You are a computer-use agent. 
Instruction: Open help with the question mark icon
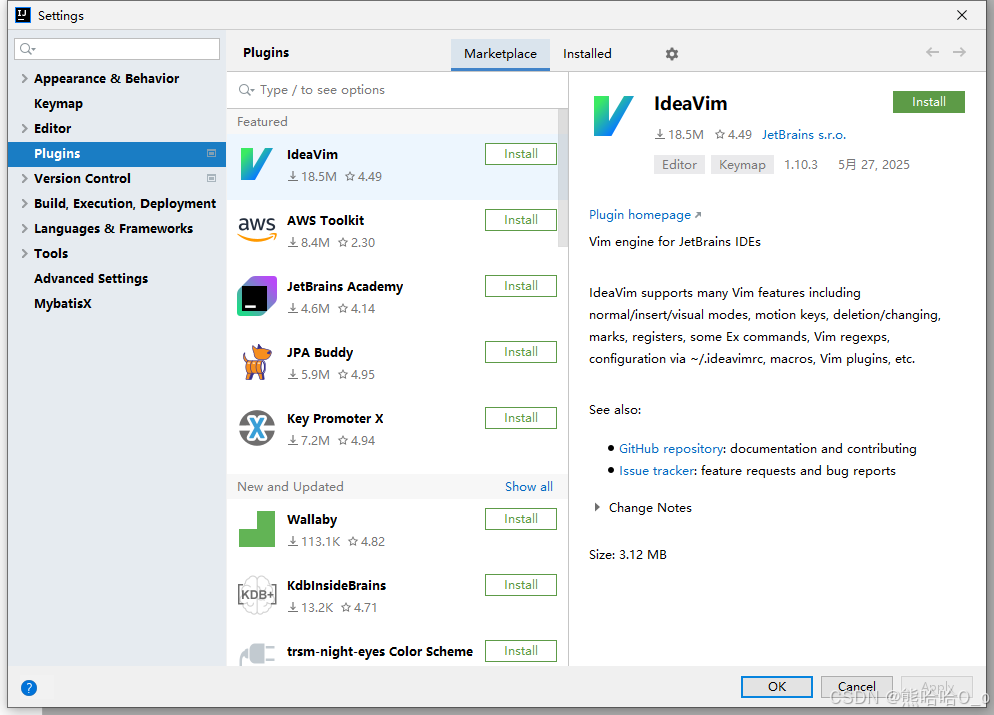[x=29, y=688]
